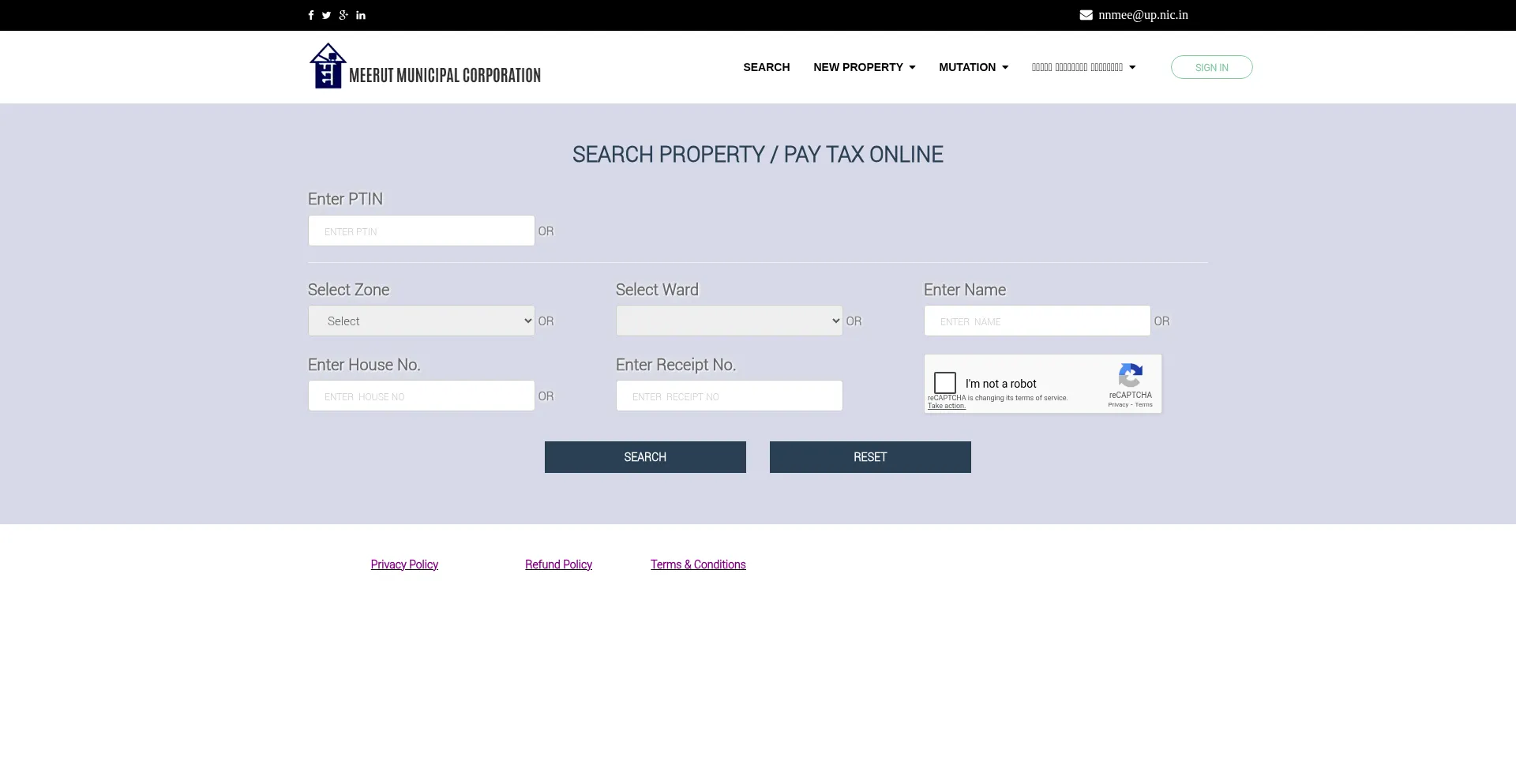This screenshot has height=784, width=1516.
Task: Open the Privacy Policy link
Action: (404, 565)
